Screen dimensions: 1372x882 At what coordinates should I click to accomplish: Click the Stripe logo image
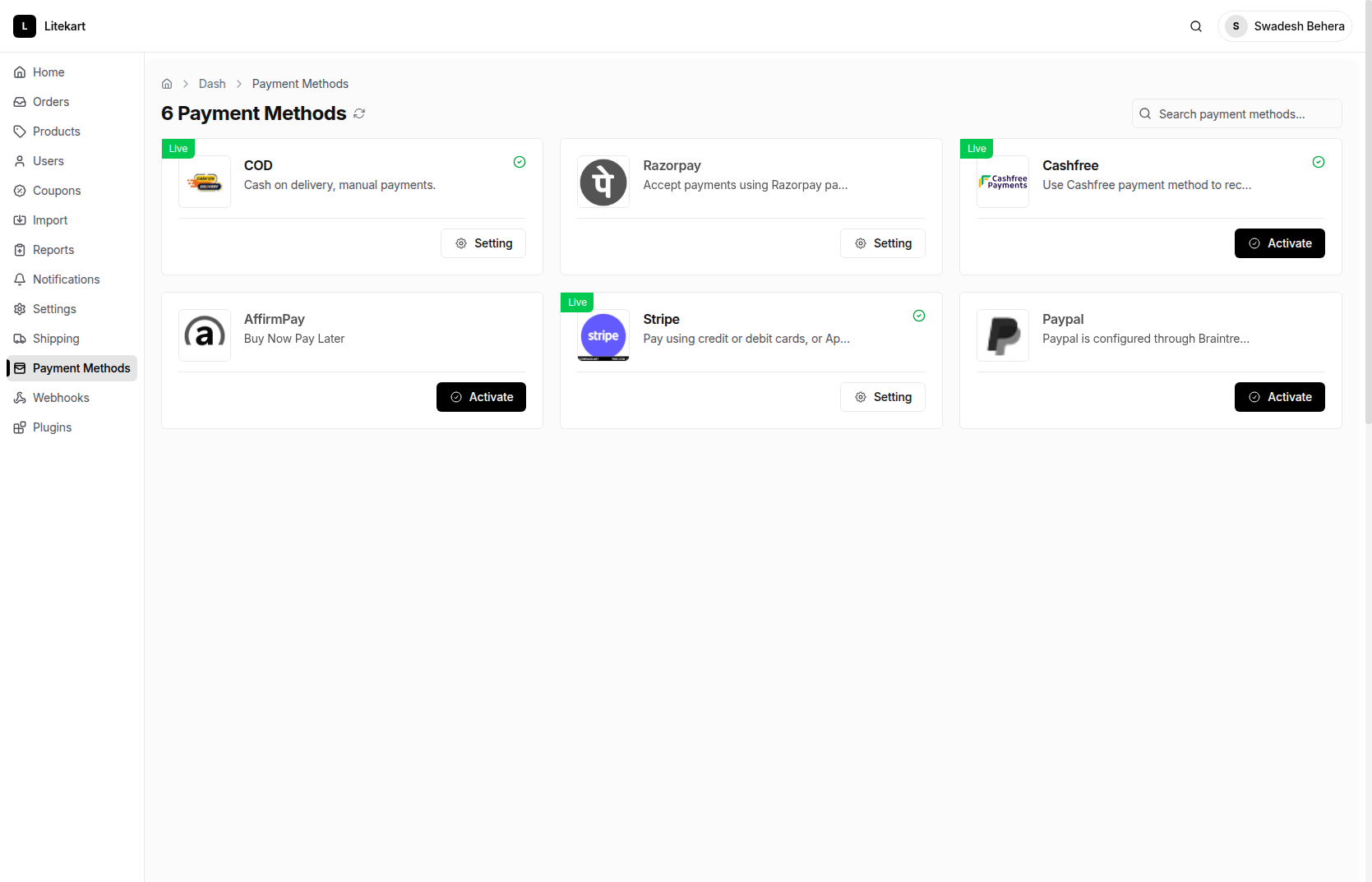(603, 335)
